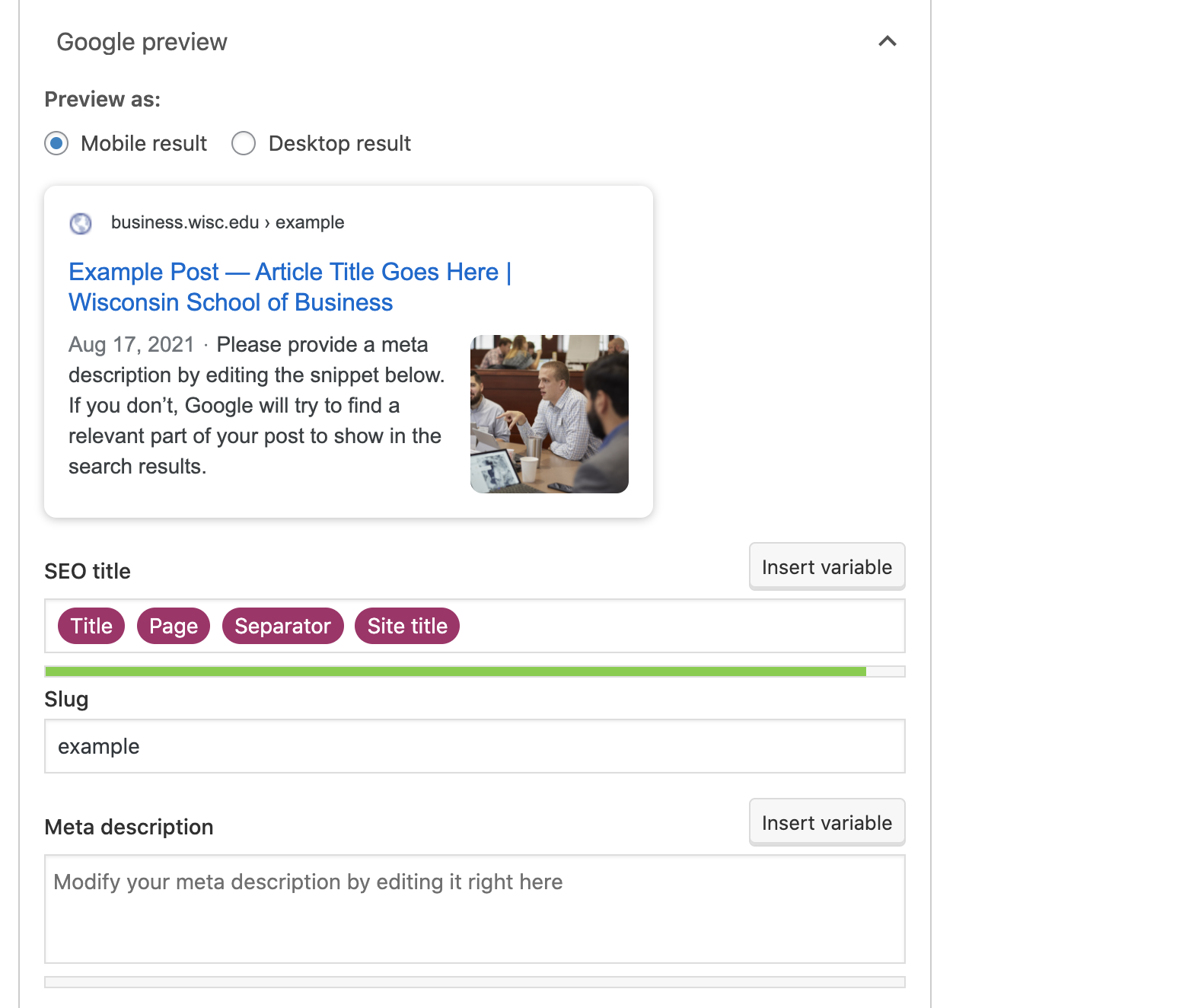Collapse the Google preview section chevron

(887, 42)
